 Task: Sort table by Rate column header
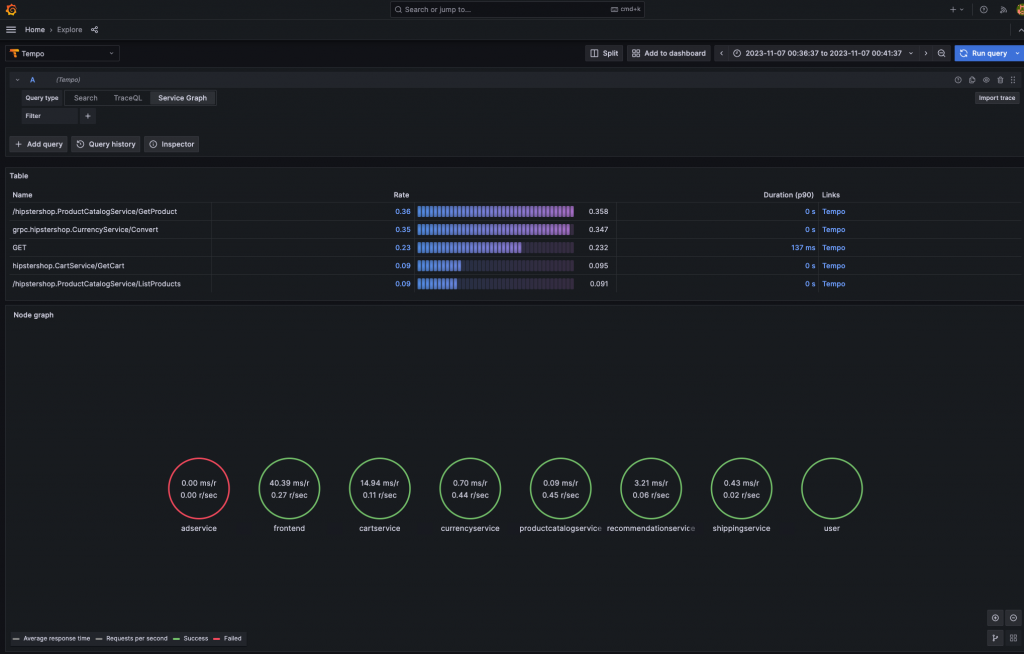pyautogui.click(x=401, y=195)
